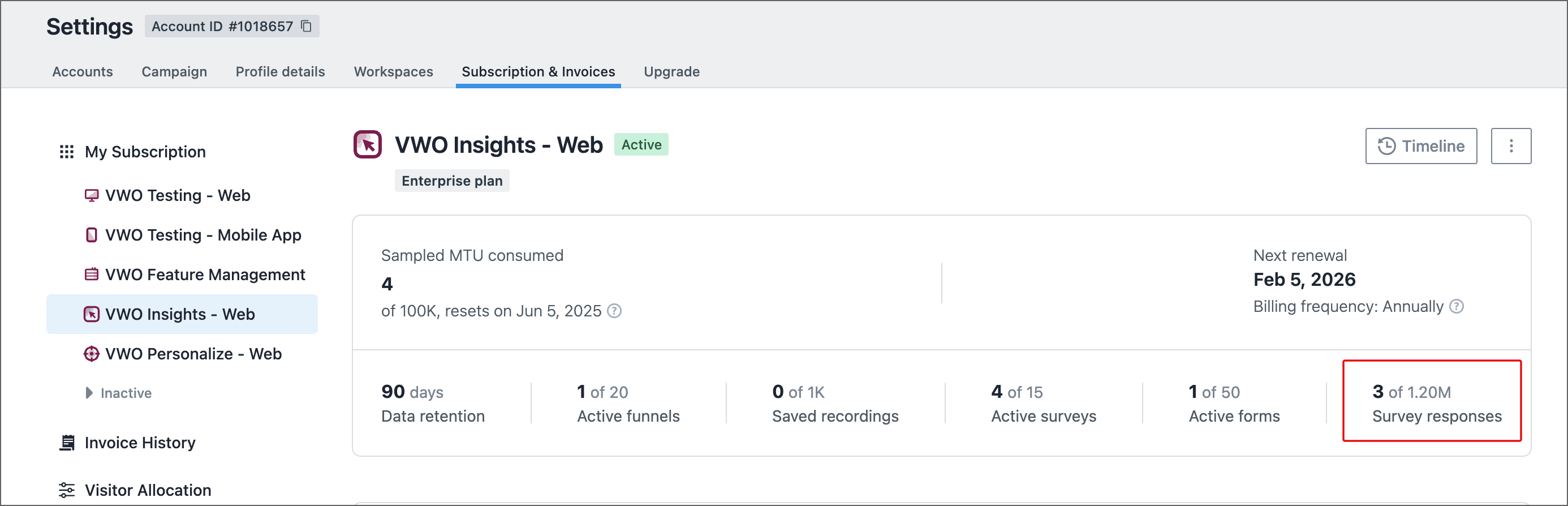Open the Upgrade tab

pyautogui.click(x=671, y=72)
